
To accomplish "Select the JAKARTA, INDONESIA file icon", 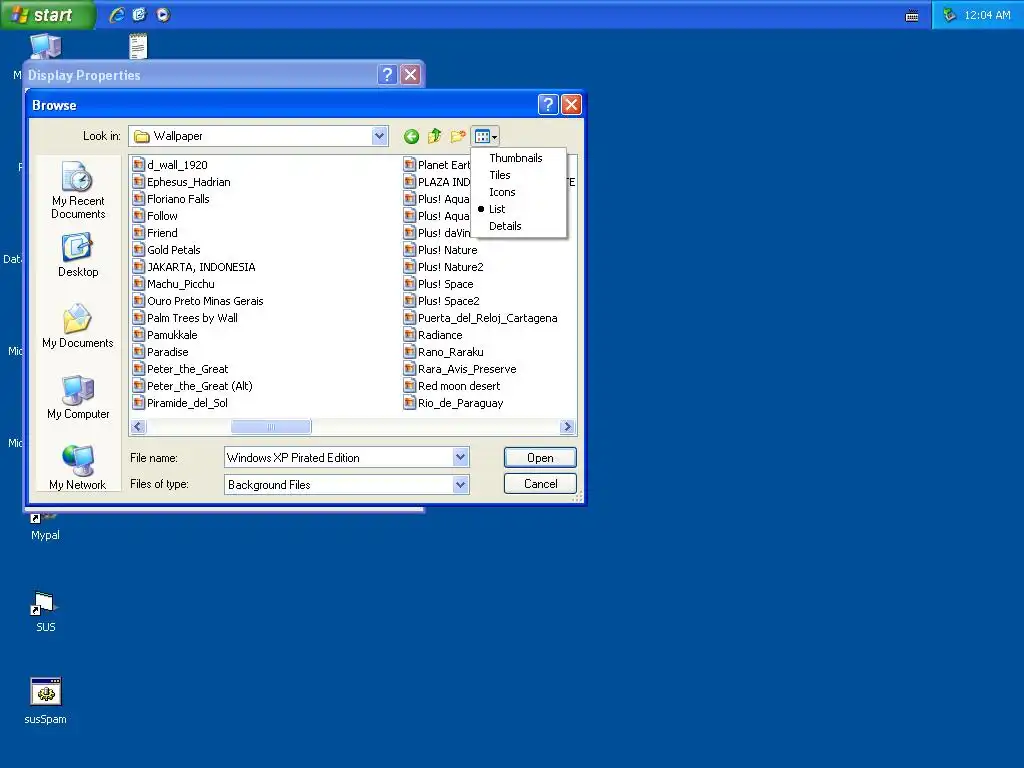I will click(138, 266).
